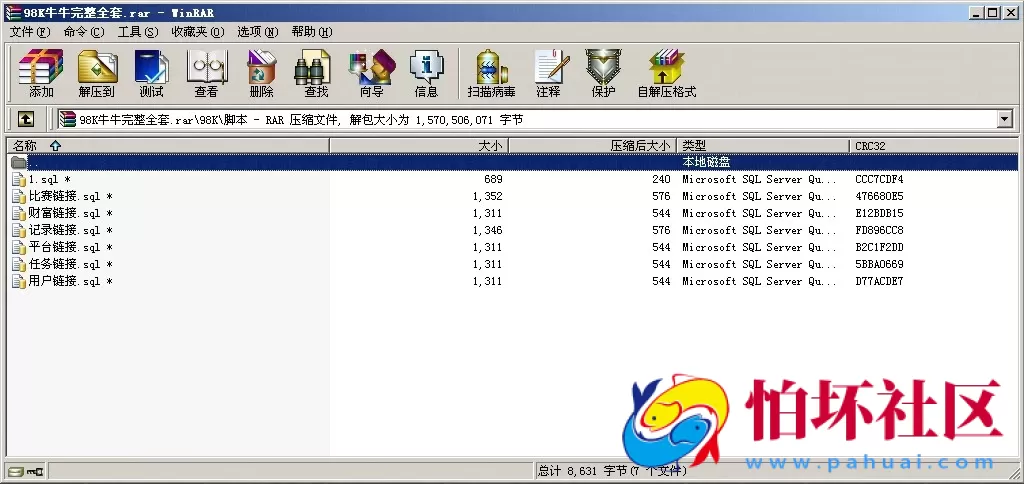
Task: Click the 比赛链接.sql file icon
Action: pos(18,197)
